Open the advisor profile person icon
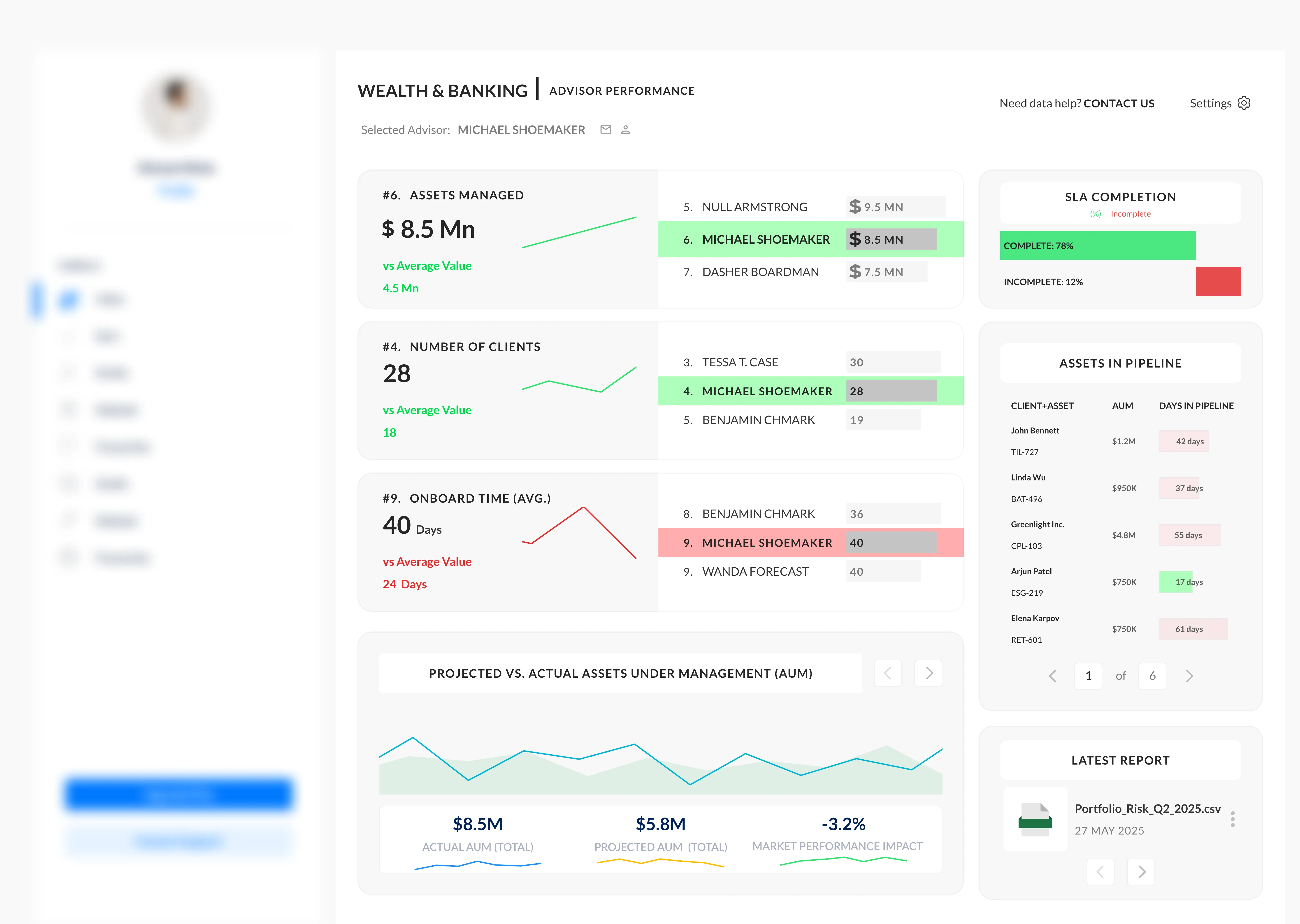The image size is (1300, 924). click(x=626, y=130)
